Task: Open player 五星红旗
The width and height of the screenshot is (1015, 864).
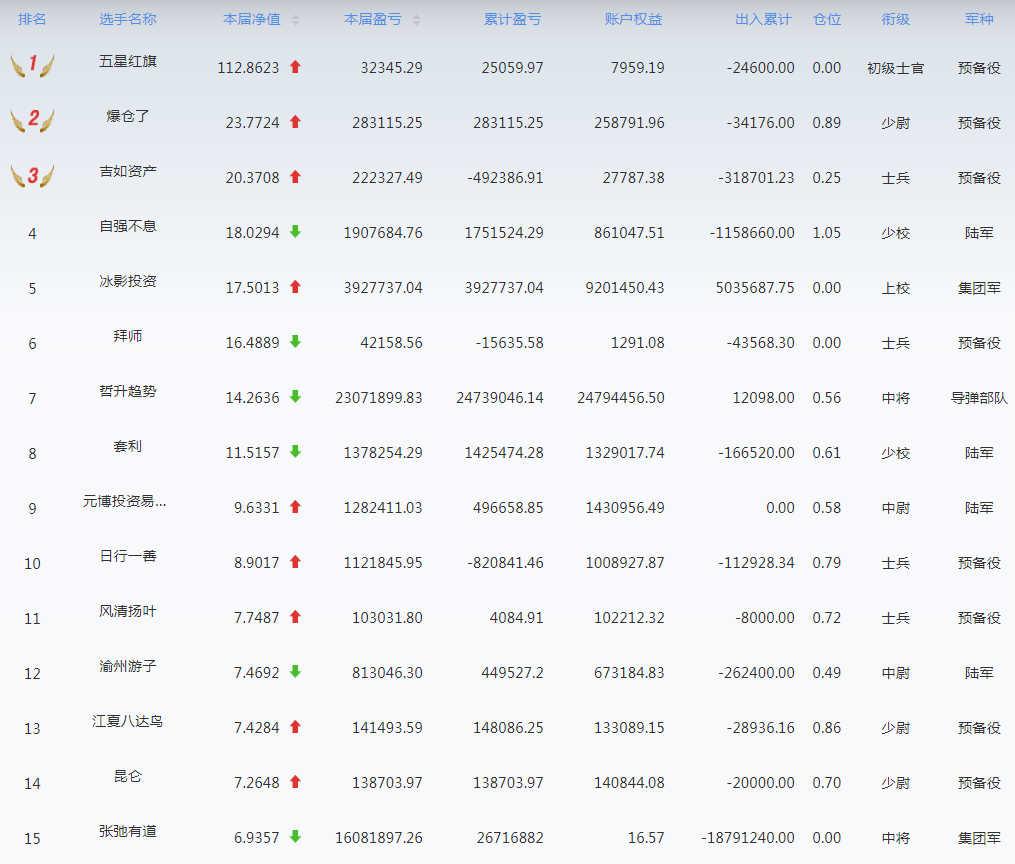Action: click(128, 61)
